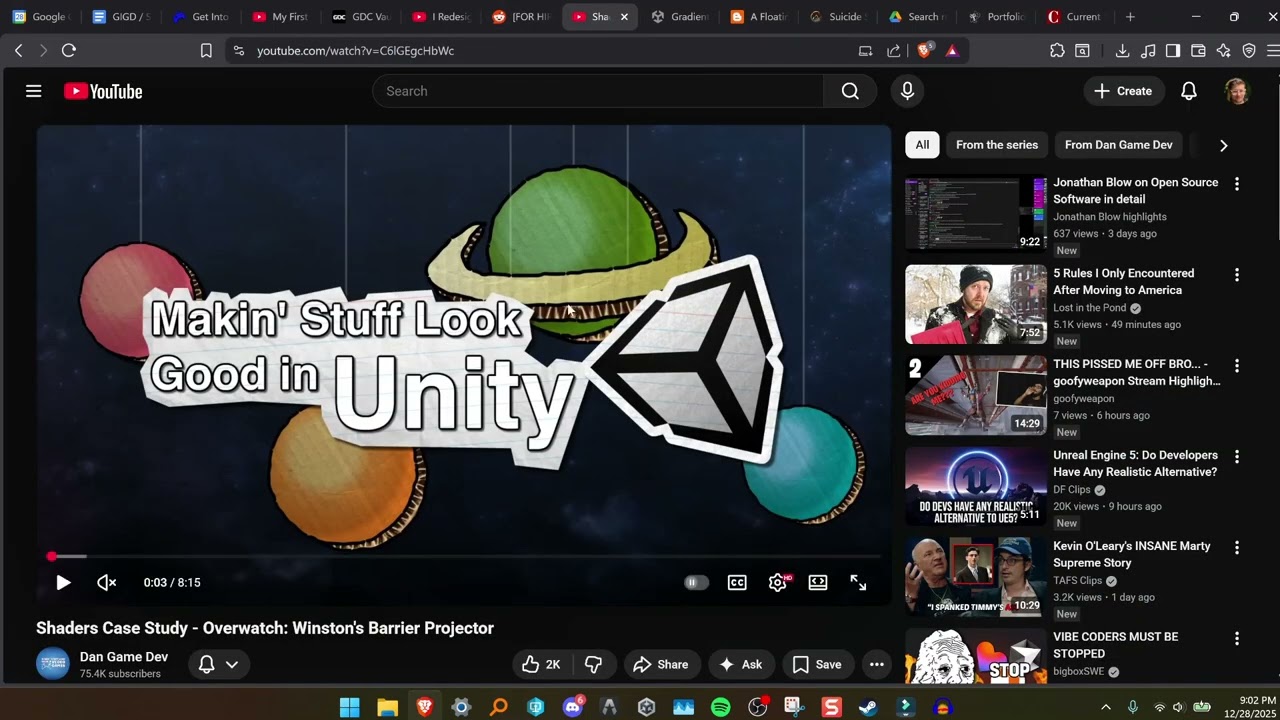This screenshot has width=1280, height=720.
Task: Seek using the video progress bar
Action: 464,556
